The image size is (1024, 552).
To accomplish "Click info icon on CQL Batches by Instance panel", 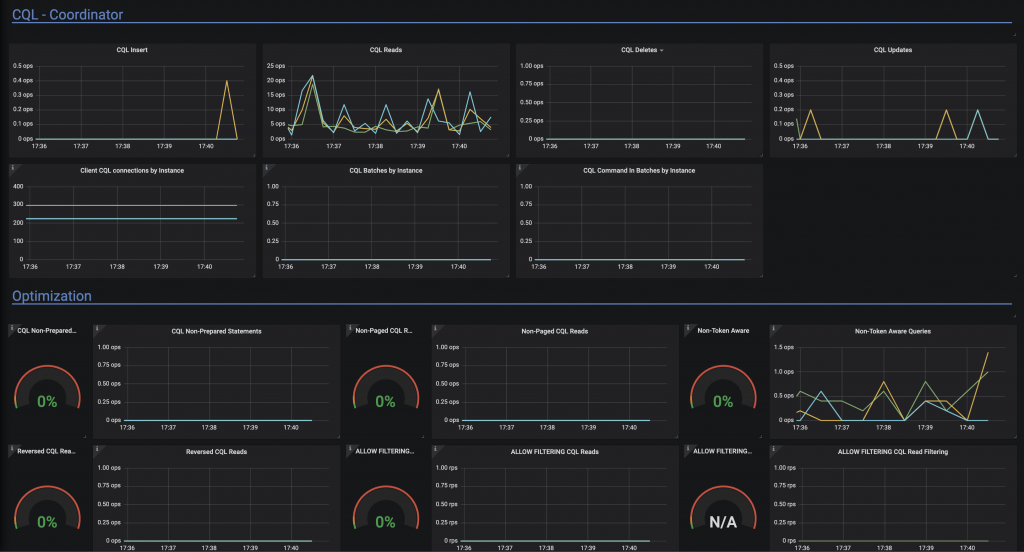I will [266, 168].
